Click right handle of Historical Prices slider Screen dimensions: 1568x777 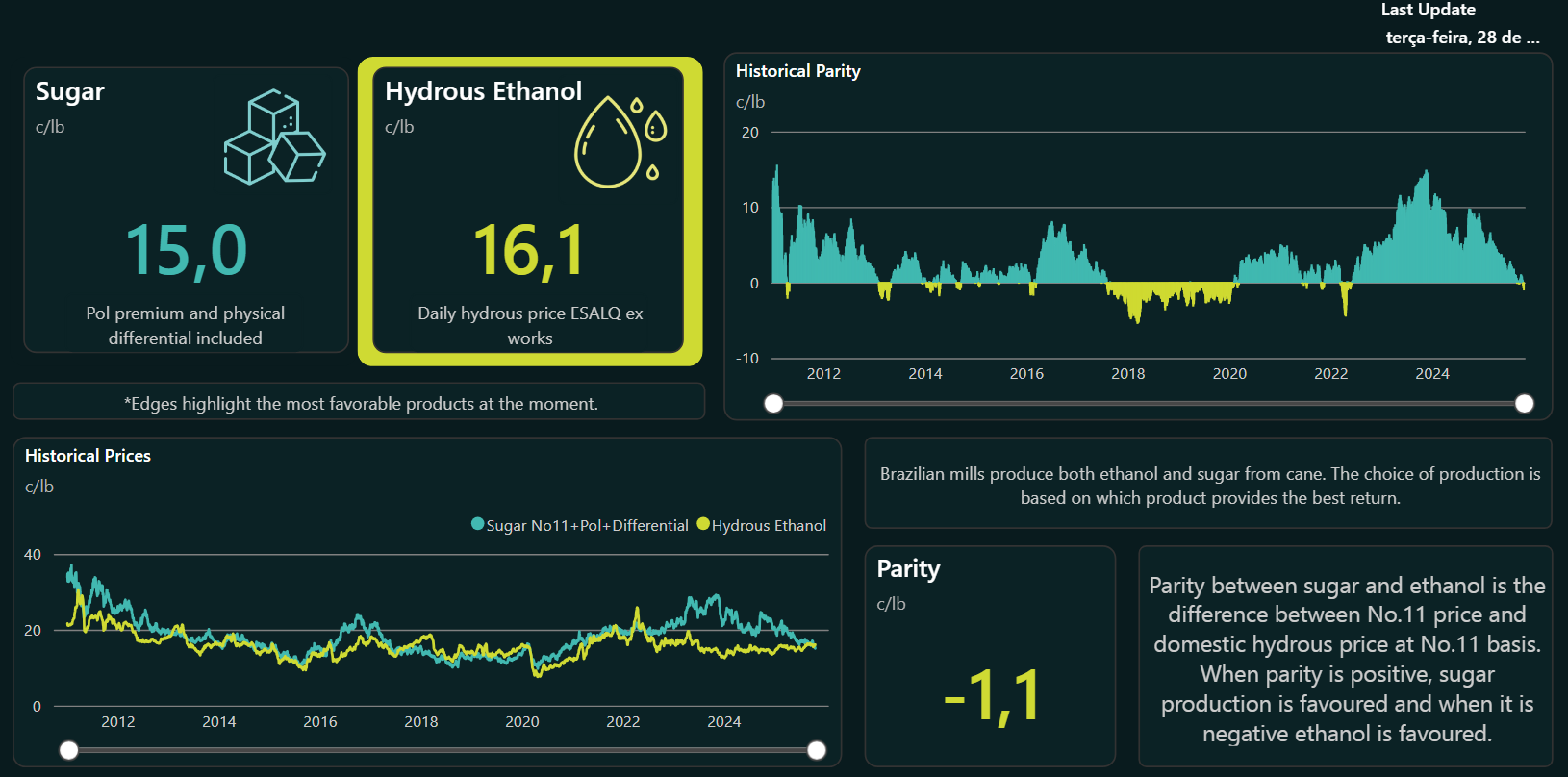pyautogui.click(x=816, y=750)
